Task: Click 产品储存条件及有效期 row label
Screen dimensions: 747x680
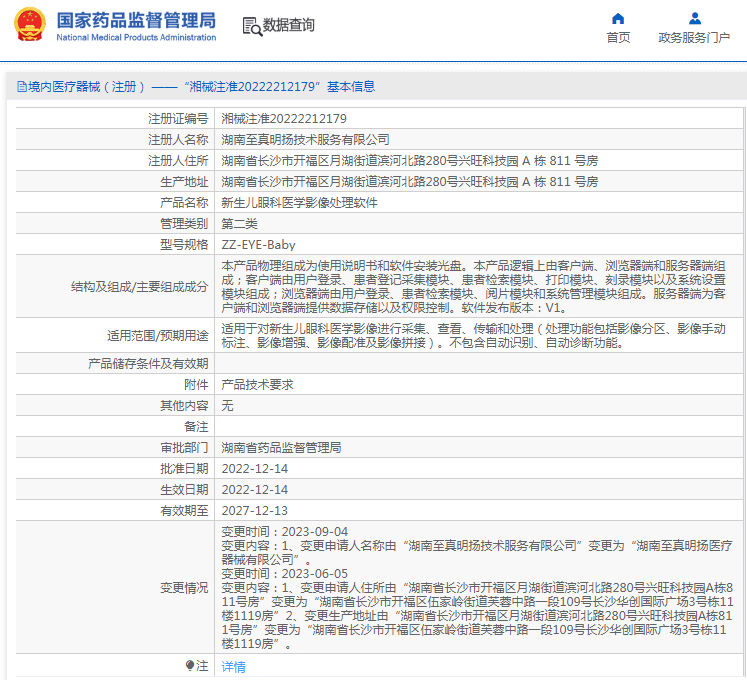Action: 148,364
